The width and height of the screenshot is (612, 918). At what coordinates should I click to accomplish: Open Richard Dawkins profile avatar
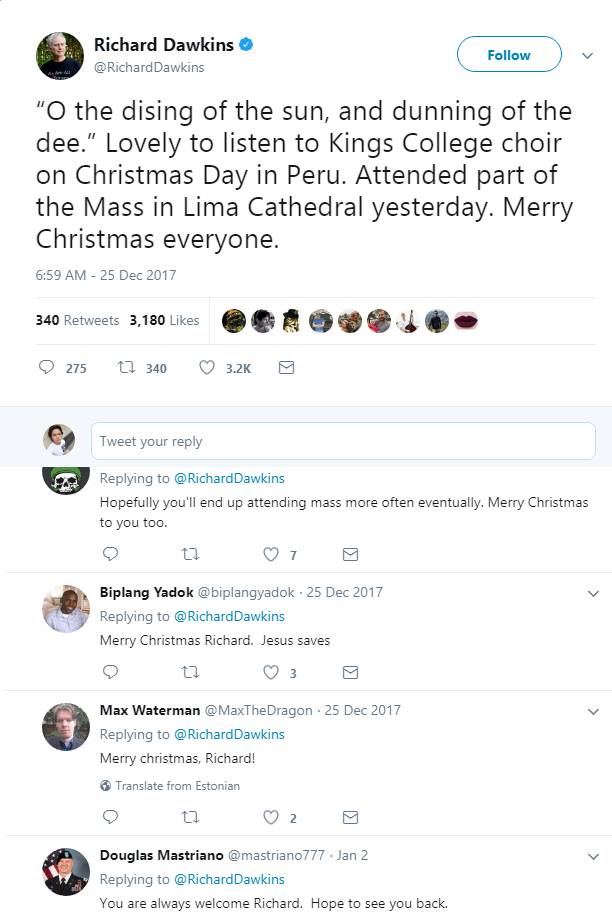point(59,55)
